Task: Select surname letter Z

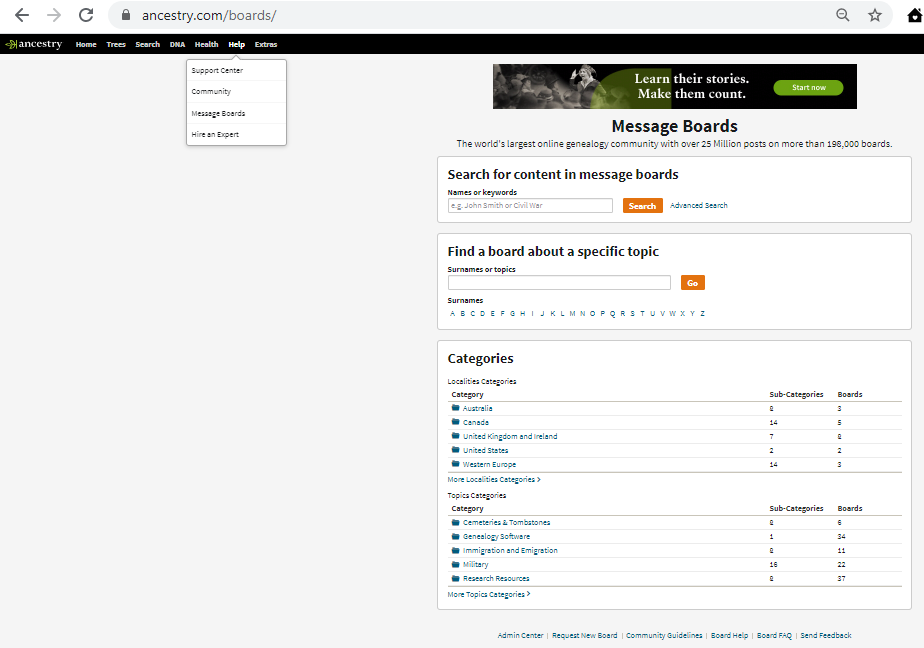Action: click(702, 313)
